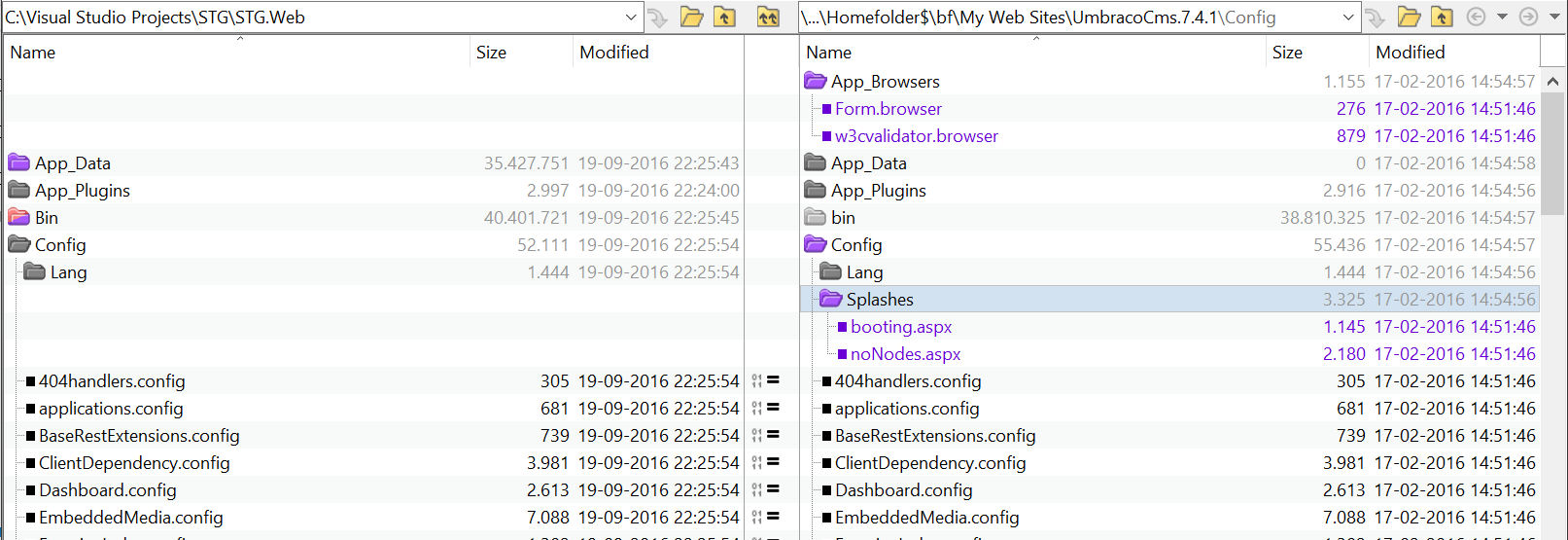The image size is (1568, 540).
Task: Navigate forward in right pane history
Action: coord(1528,18)
